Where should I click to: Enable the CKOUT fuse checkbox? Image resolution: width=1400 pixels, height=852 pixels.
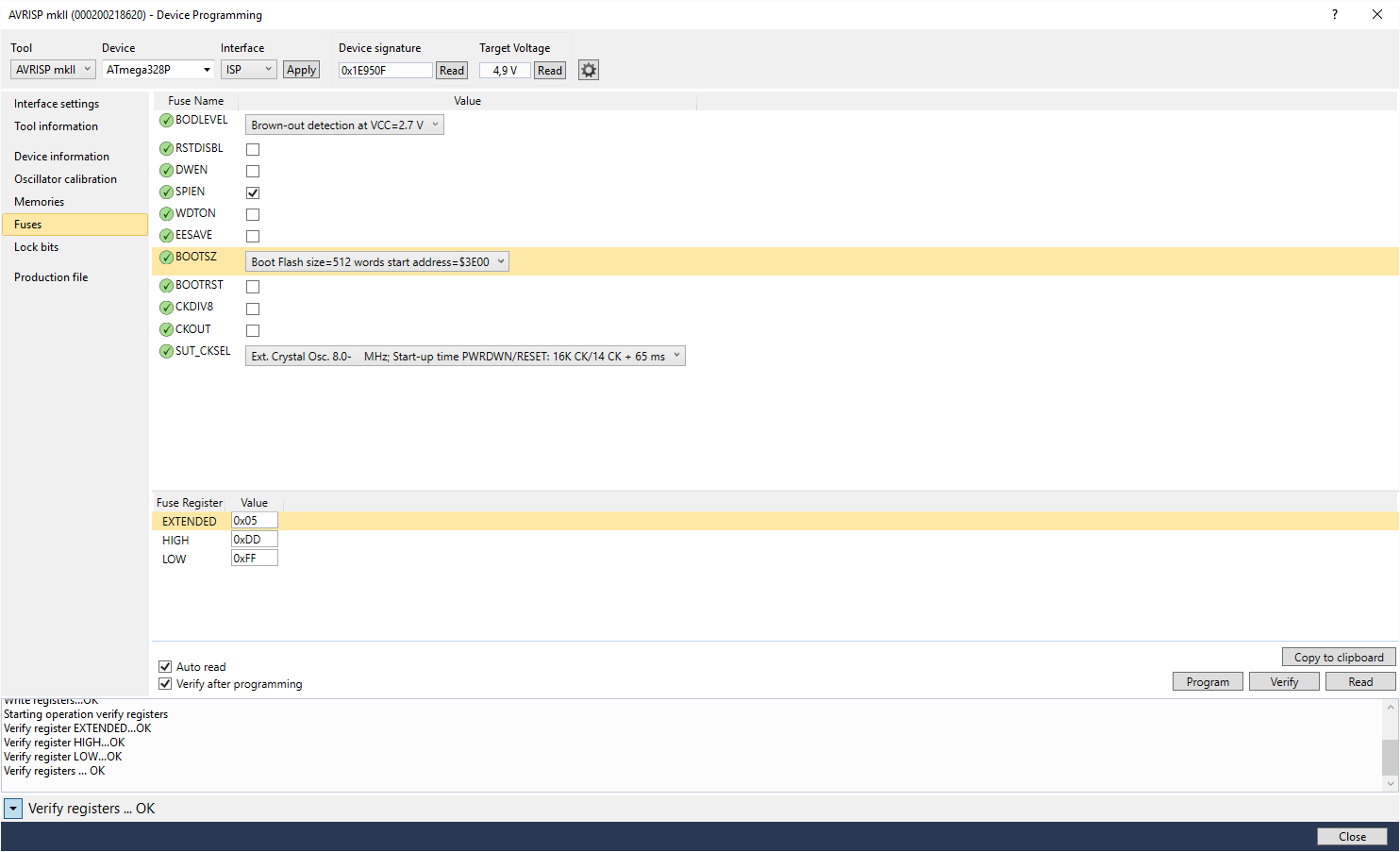coord(253,330)
